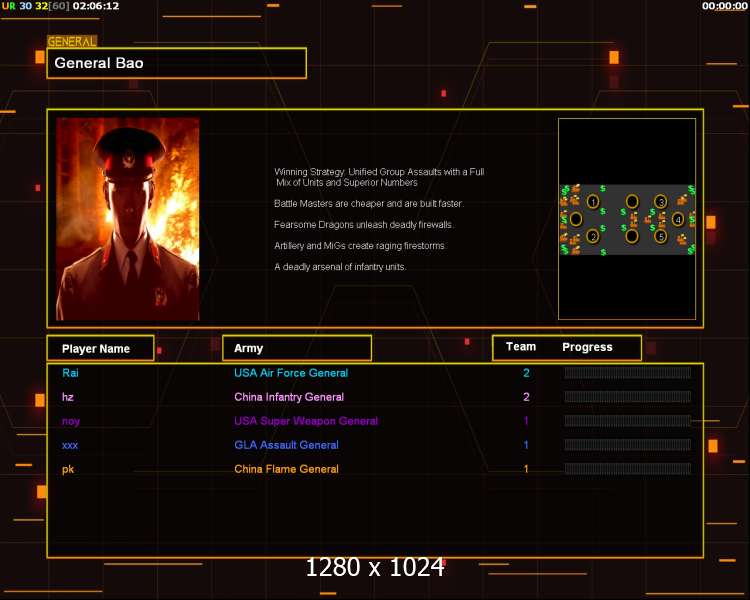Click team number 1 in pk's row
This screenshot has height=600, width=750.
[526, 469]
